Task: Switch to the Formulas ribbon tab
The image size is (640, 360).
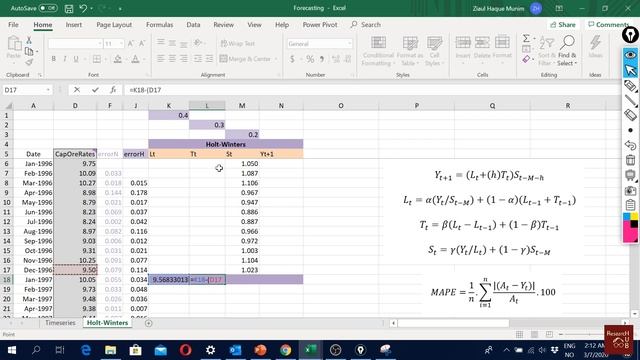Action: click(x=160, y=24)
